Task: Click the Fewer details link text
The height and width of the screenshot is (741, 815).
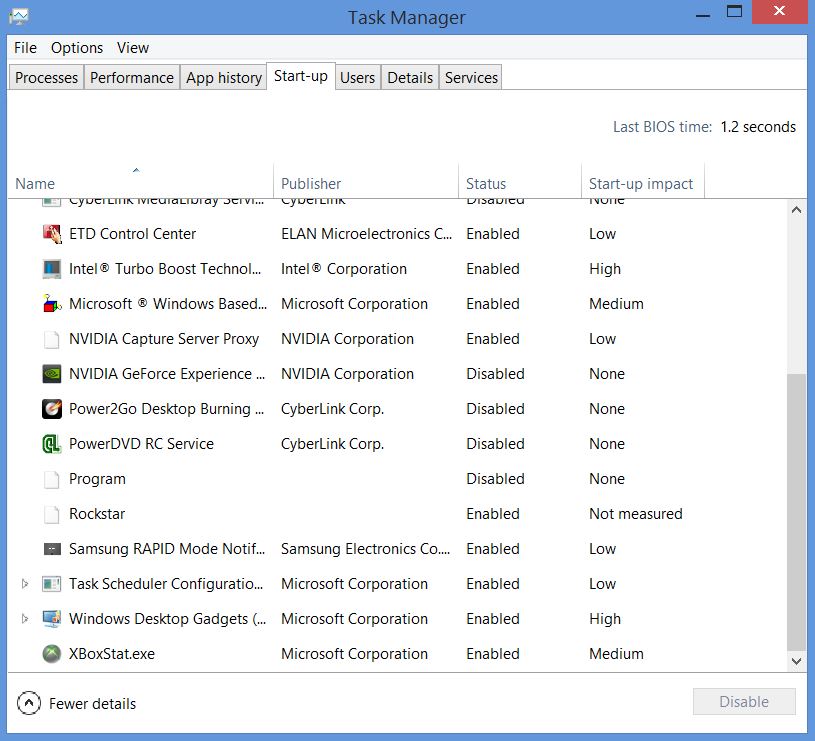Action: (x=93, y=704)
